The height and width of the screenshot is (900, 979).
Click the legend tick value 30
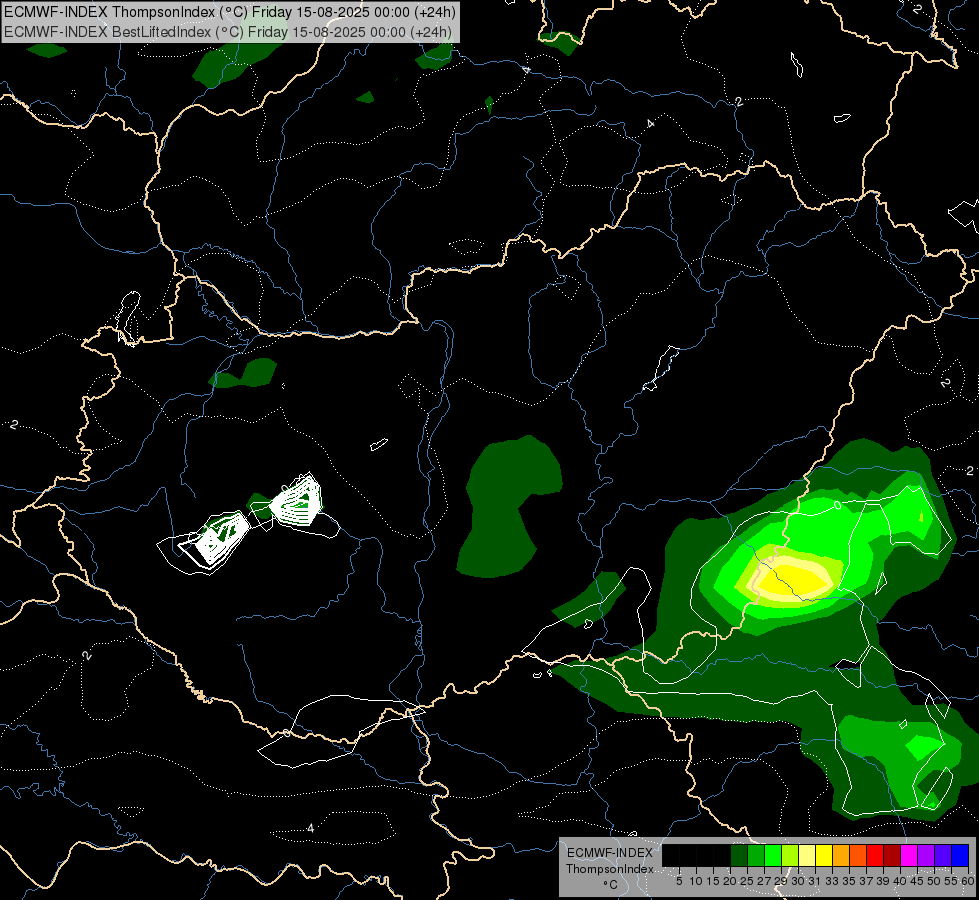pyautogui.click(x=799, y=881)
